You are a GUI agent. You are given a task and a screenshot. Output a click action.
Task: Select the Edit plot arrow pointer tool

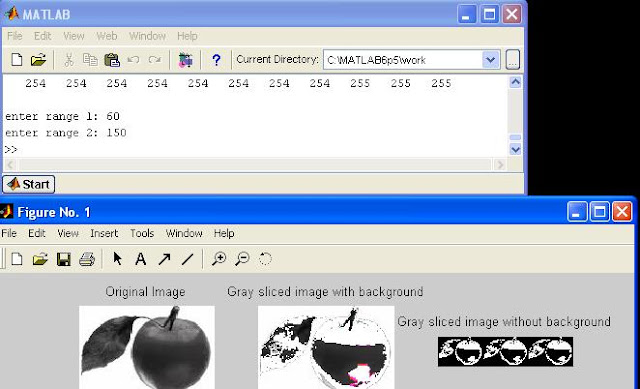[118, 259]
